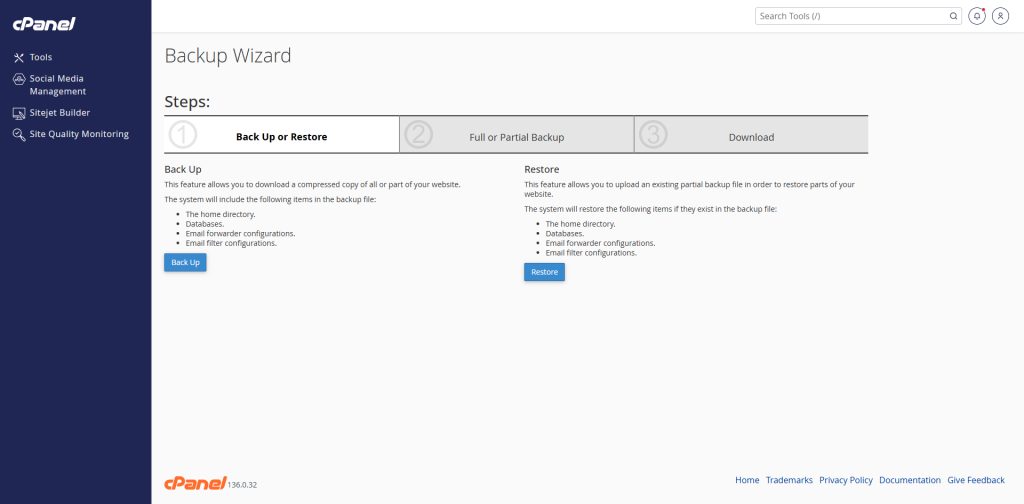Image resolution: width=1024 pixels, height=504 pixels.
Task: Open the Home footer link
Action: 747,480
